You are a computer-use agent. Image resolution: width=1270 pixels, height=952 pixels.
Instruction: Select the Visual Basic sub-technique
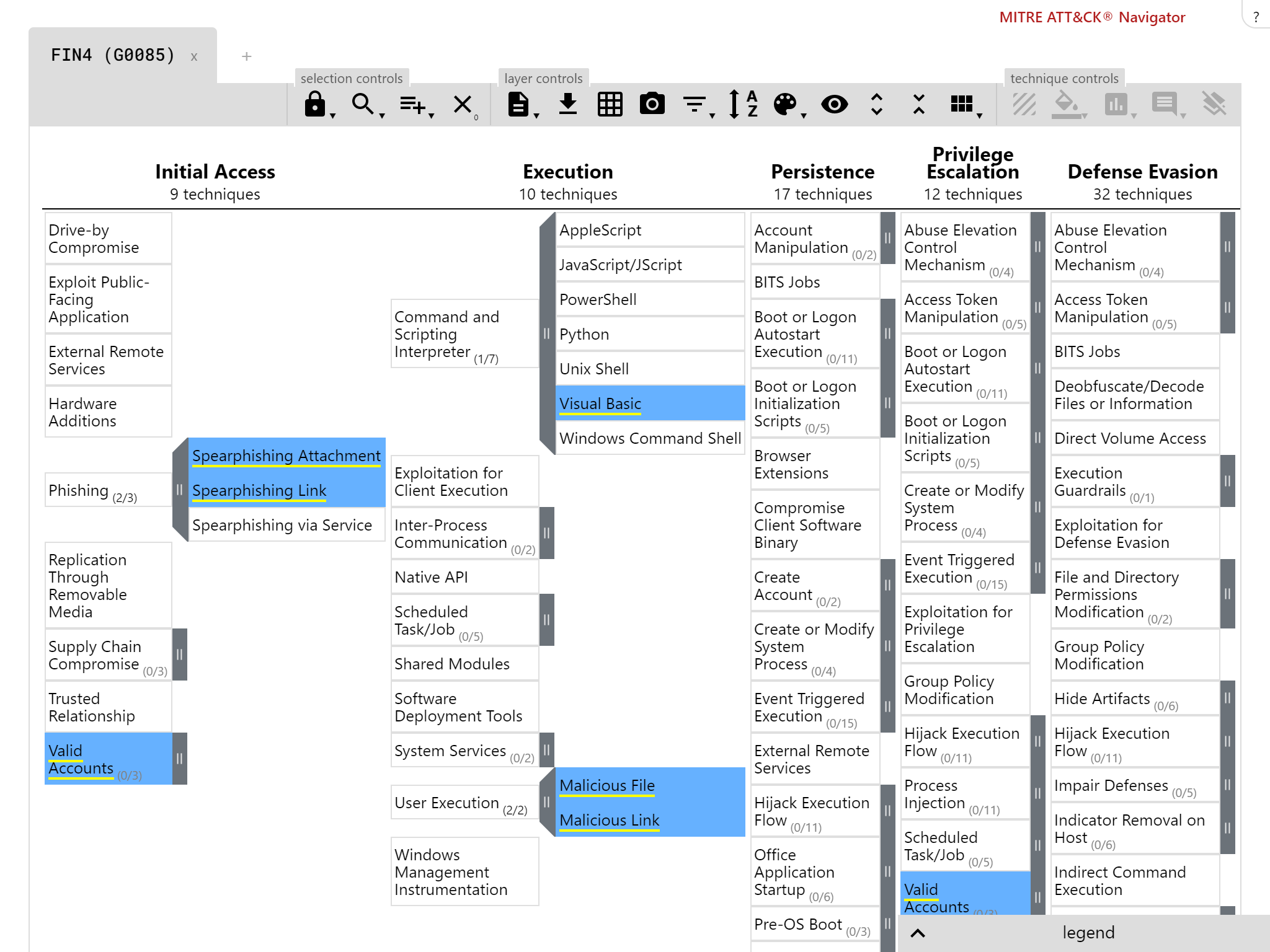click(651, 403)
